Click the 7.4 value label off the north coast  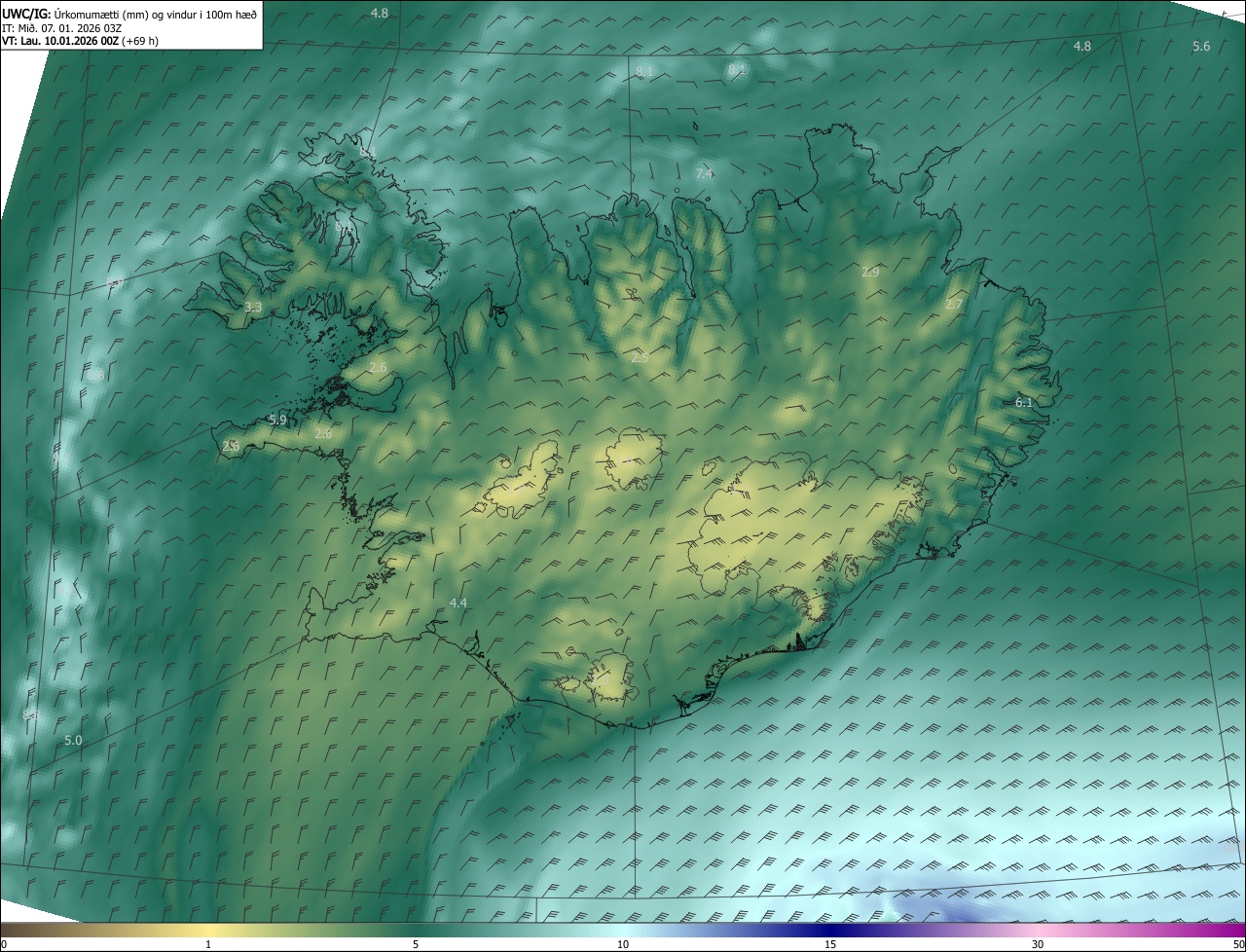click(x=705, y=173)
